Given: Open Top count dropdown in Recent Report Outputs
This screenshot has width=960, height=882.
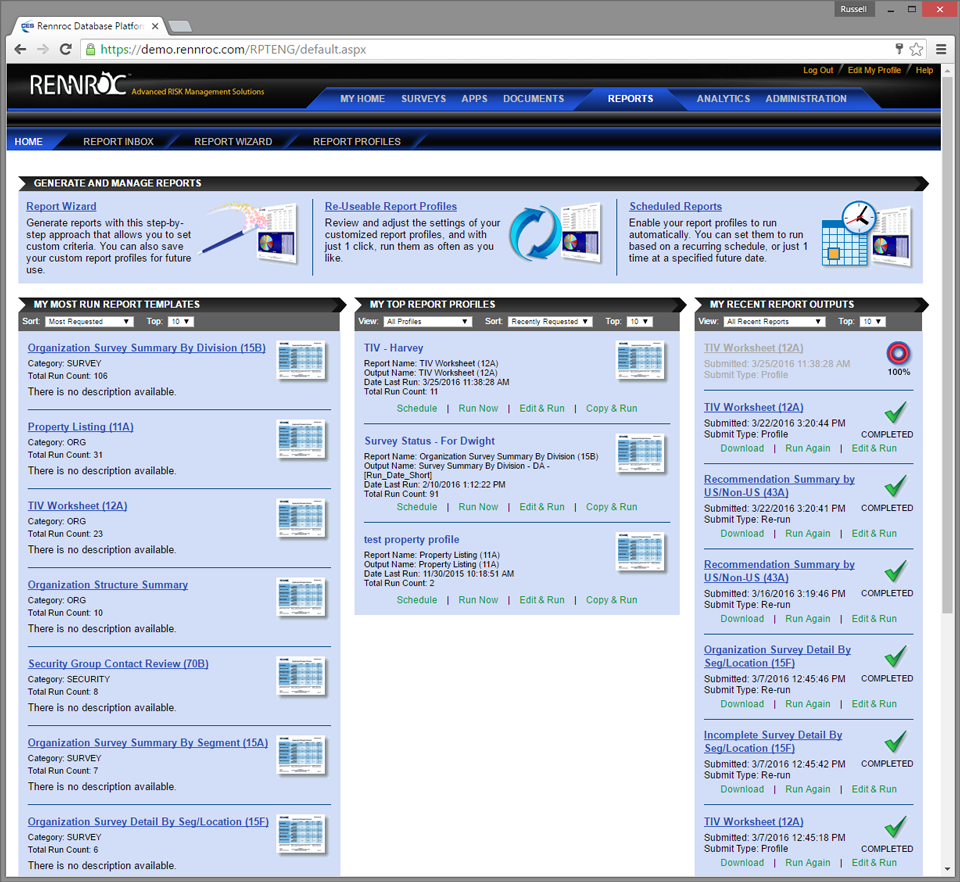Looking at the screenshot, I should click(872, 321).
